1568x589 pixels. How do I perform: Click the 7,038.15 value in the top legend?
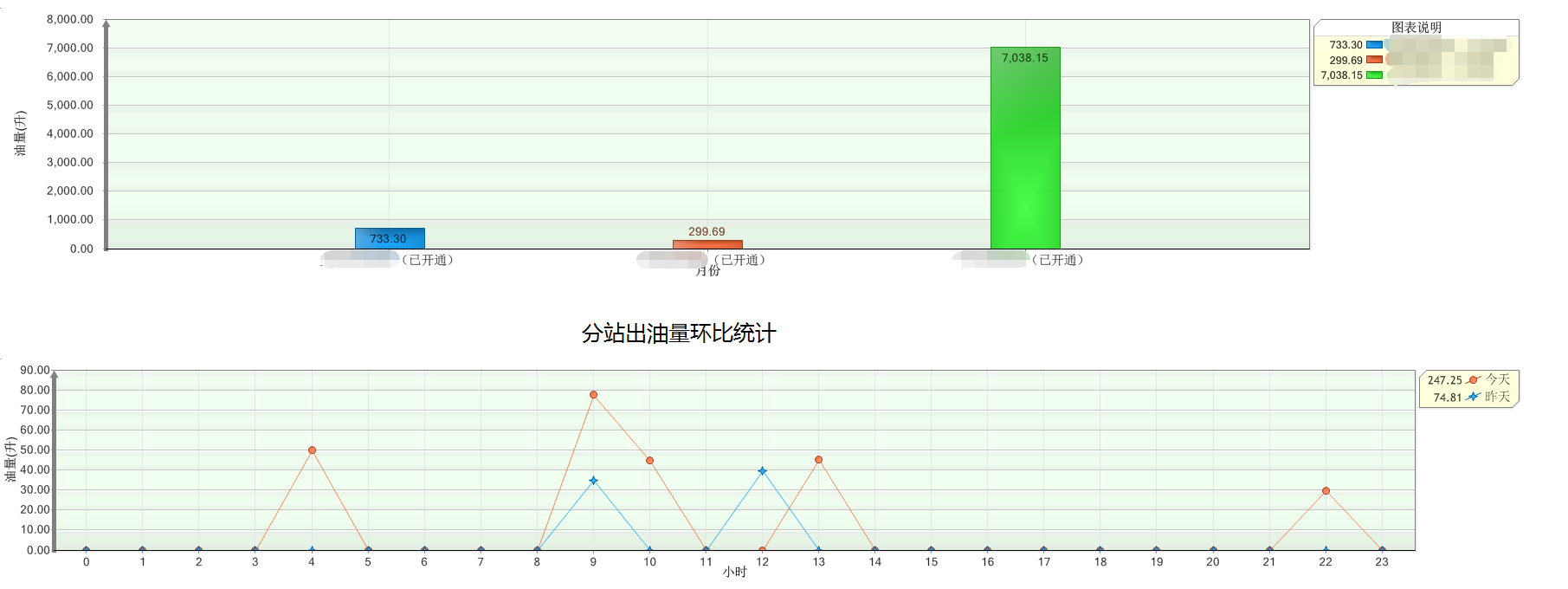click(x=1341, y=75)
